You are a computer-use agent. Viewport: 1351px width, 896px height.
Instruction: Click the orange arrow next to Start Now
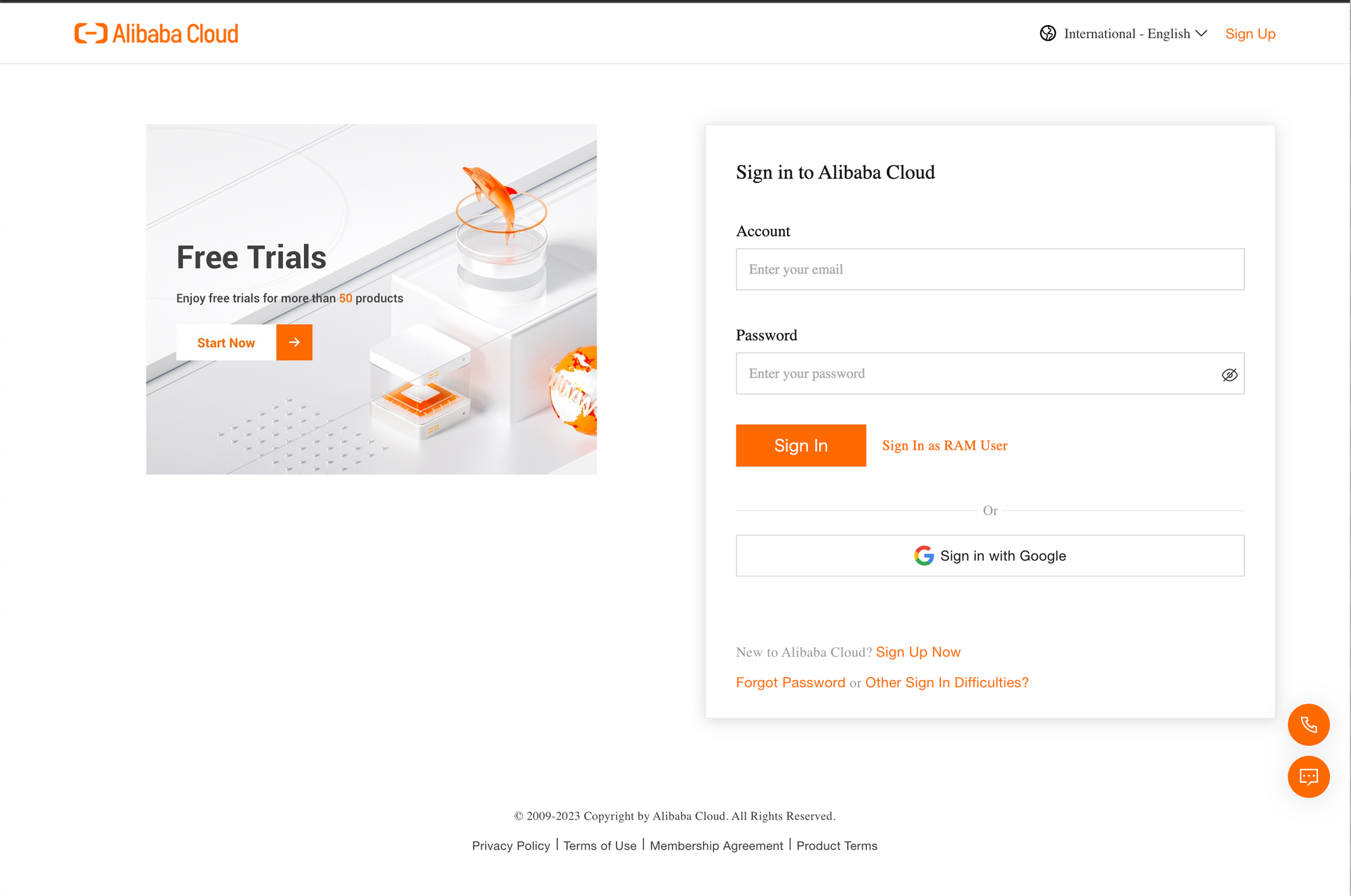[x=295, y=342]
